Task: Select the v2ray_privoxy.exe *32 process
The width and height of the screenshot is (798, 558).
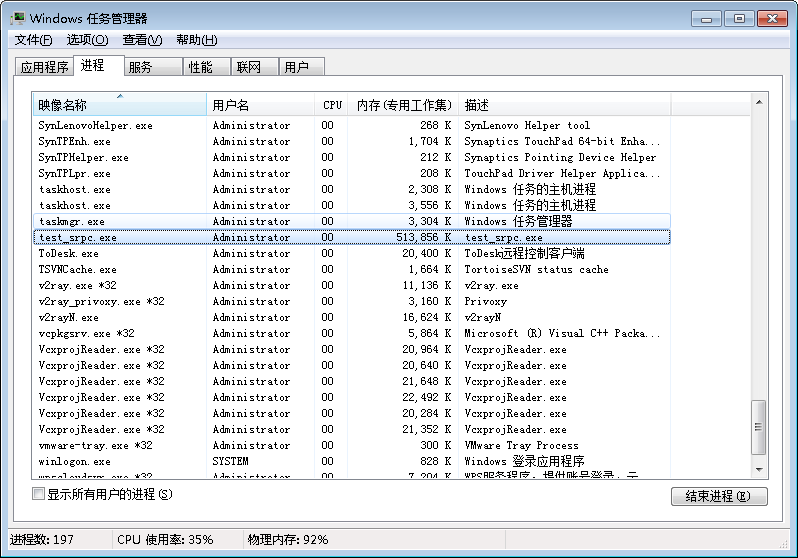Action: pyautogui.click(x=352, y=301)
